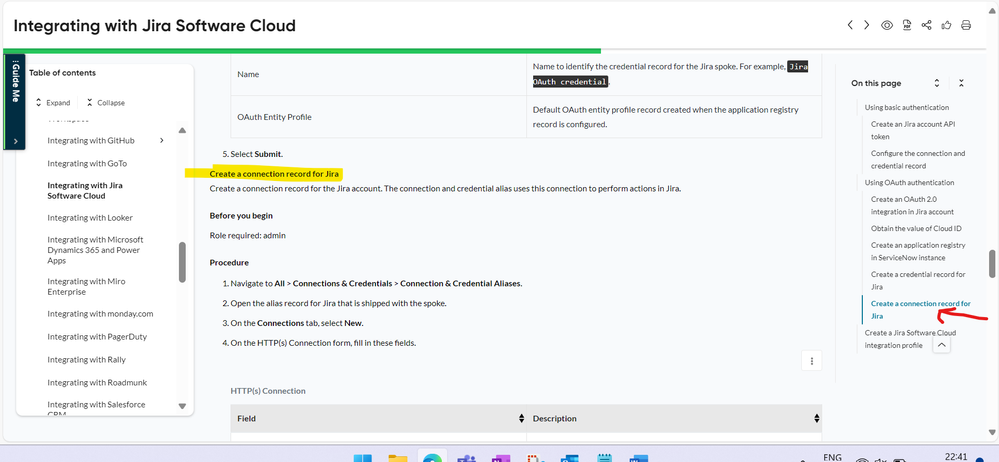This screenshot has width=999, height=462.
Task: Open Integrating with Salesforce CRM topic
Action: [x=96, y=408]
